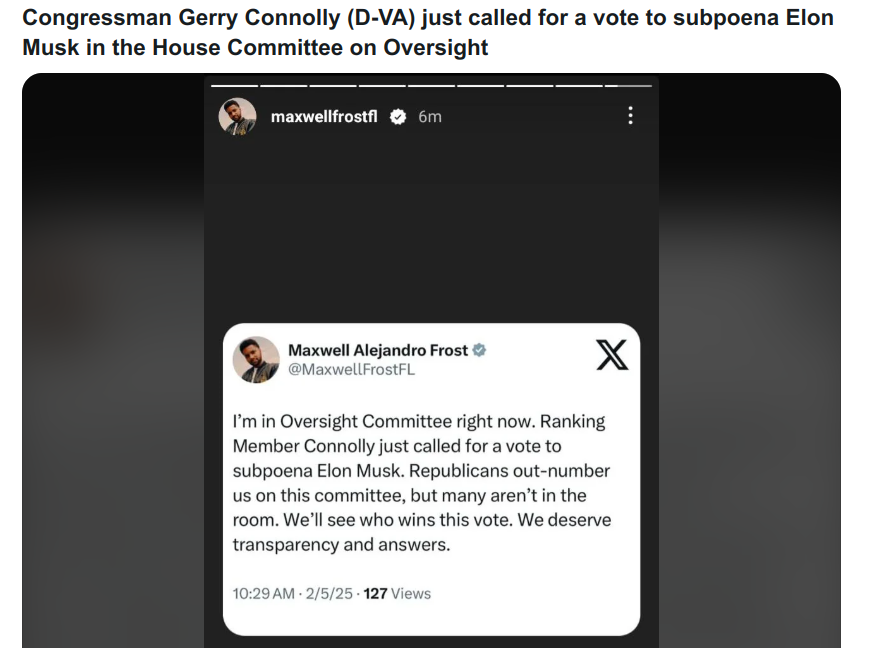Open the three-dot story options menu
The image size is (872, 648).
pos(630,116)
